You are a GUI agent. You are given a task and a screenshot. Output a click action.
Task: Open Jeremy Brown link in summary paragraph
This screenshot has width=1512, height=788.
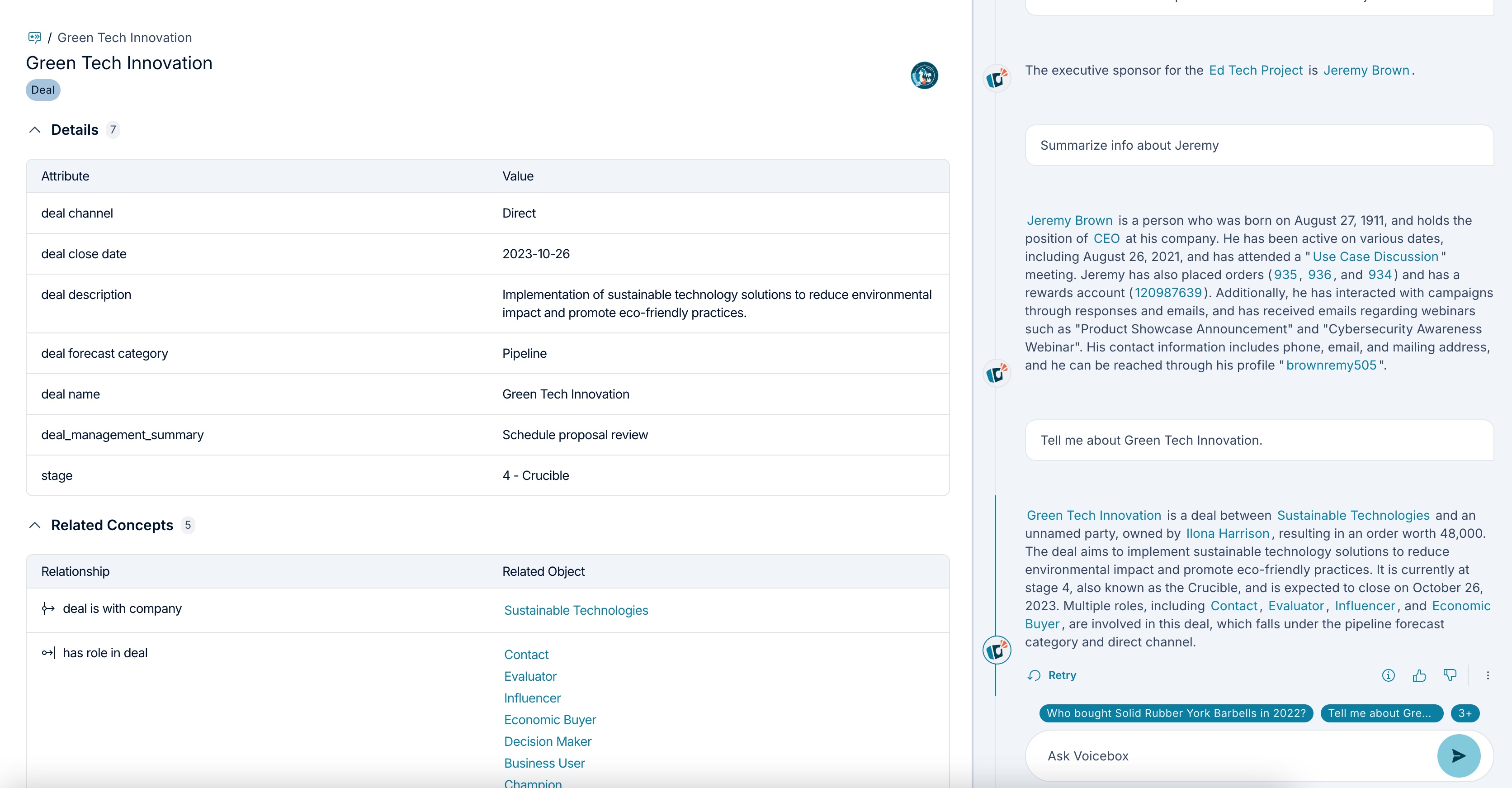1069,220
